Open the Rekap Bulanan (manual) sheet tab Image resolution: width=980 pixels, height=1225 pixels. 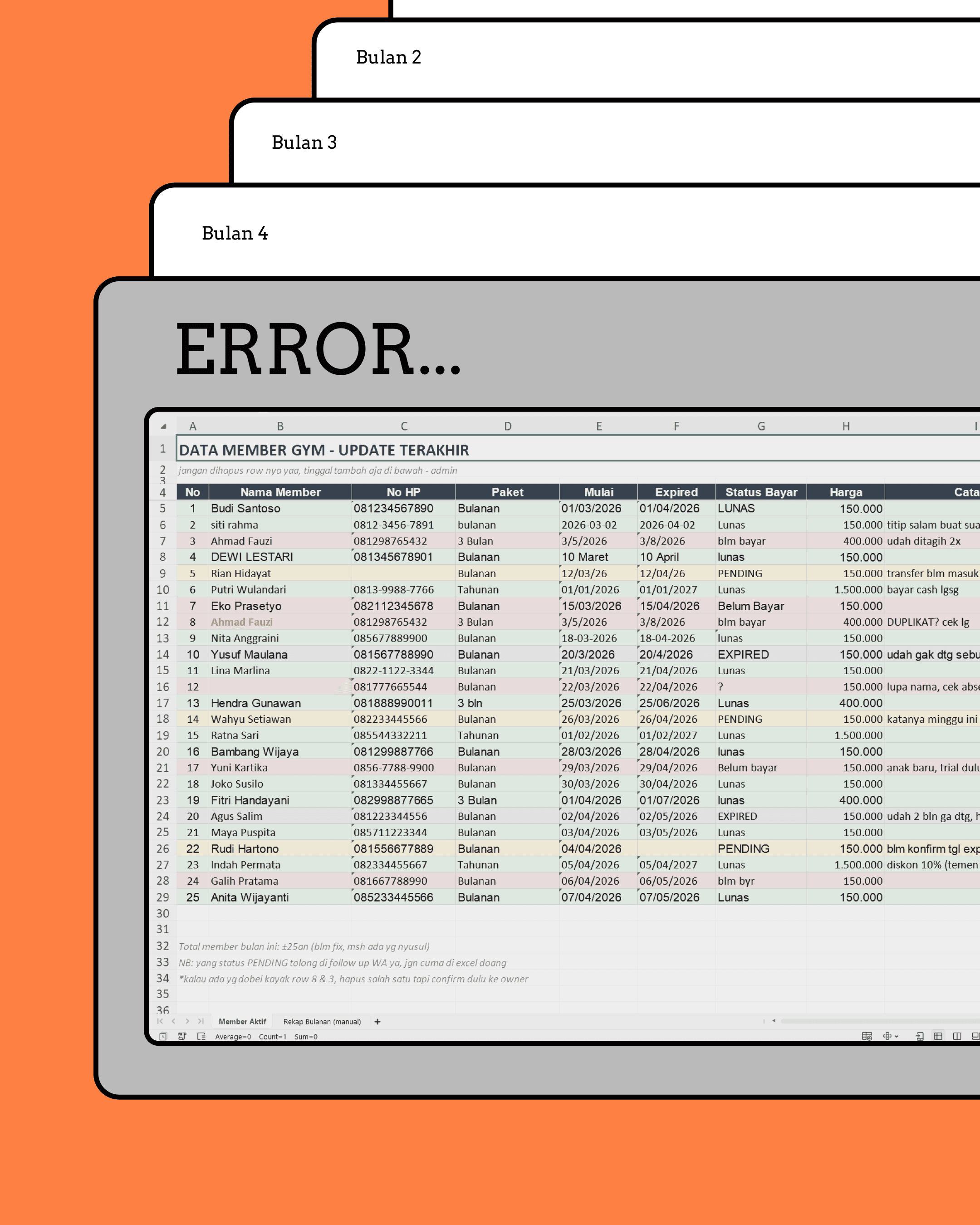[322, 1022]
